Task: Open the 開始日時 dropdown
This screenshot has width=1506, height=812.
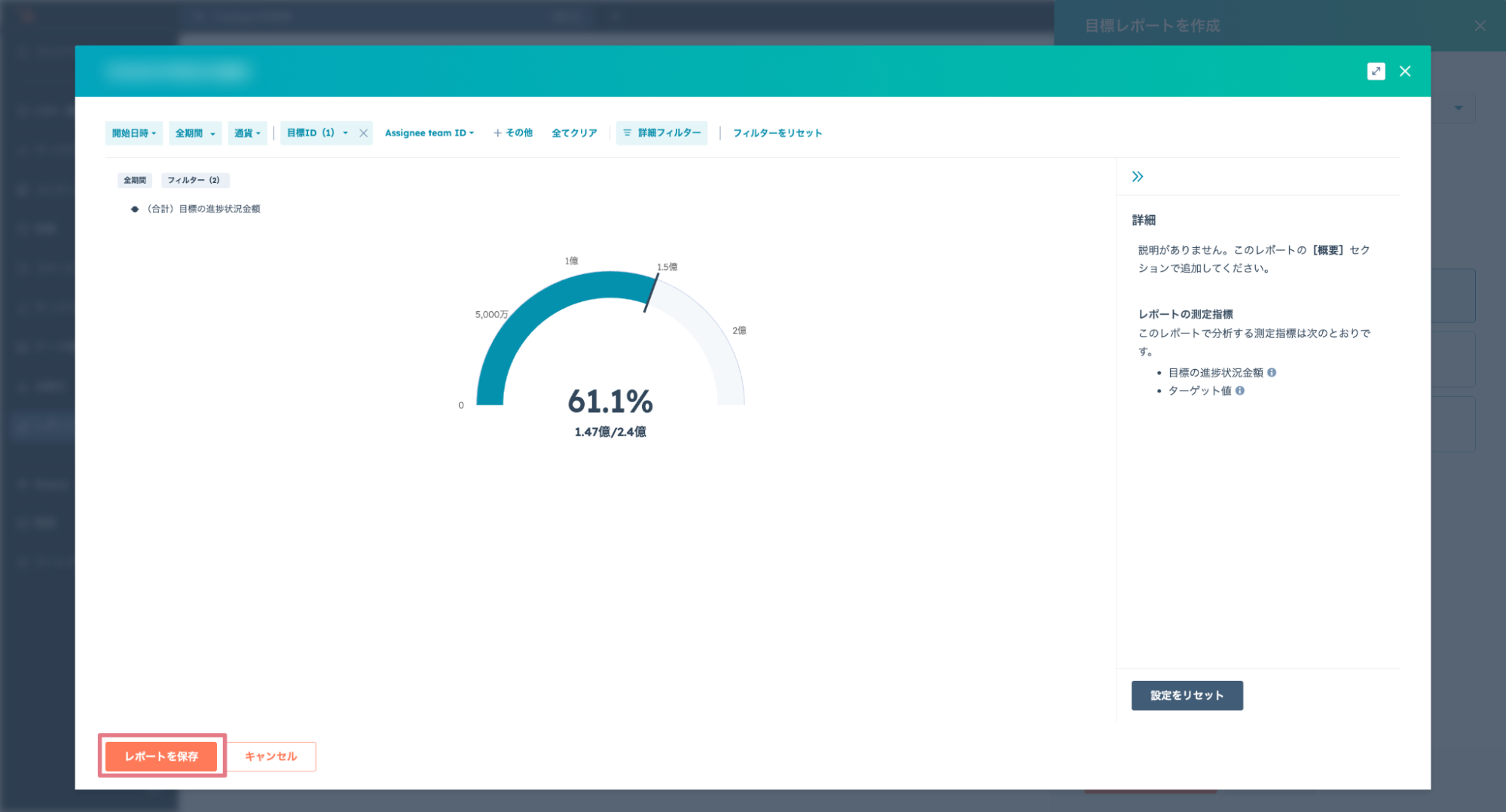Action: click(x=134, y=133)
